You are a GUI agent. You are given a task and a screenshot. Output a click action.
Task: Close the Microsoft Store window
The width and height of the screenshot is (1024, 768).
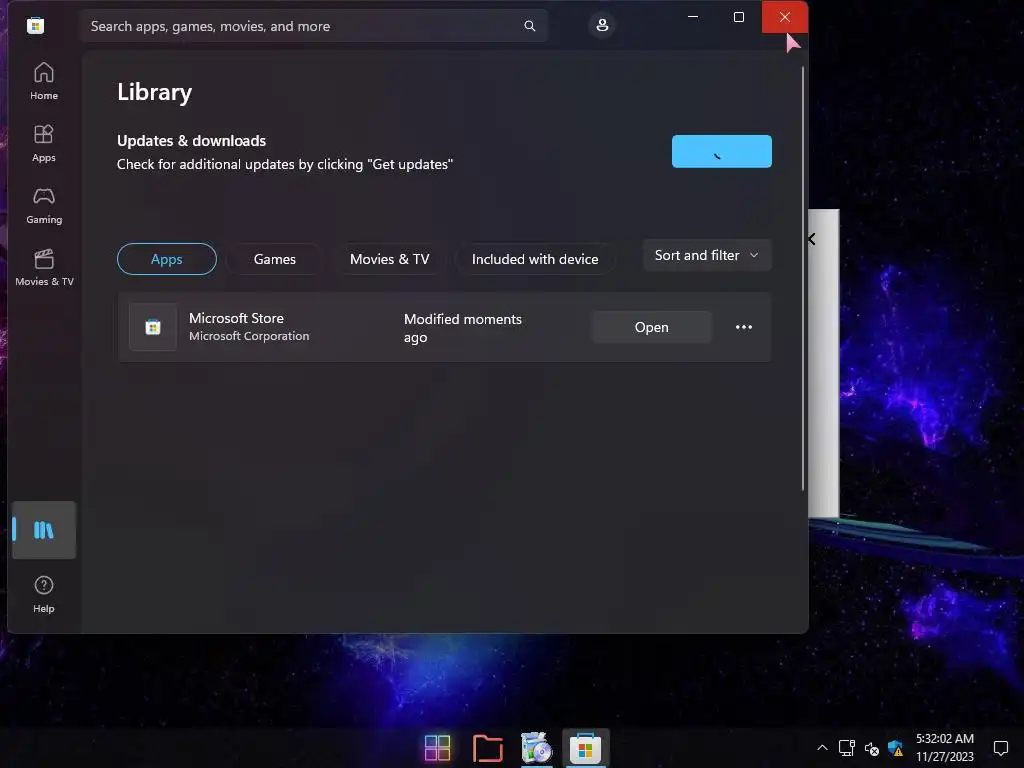pyautogui.click(x=785, y=17)
